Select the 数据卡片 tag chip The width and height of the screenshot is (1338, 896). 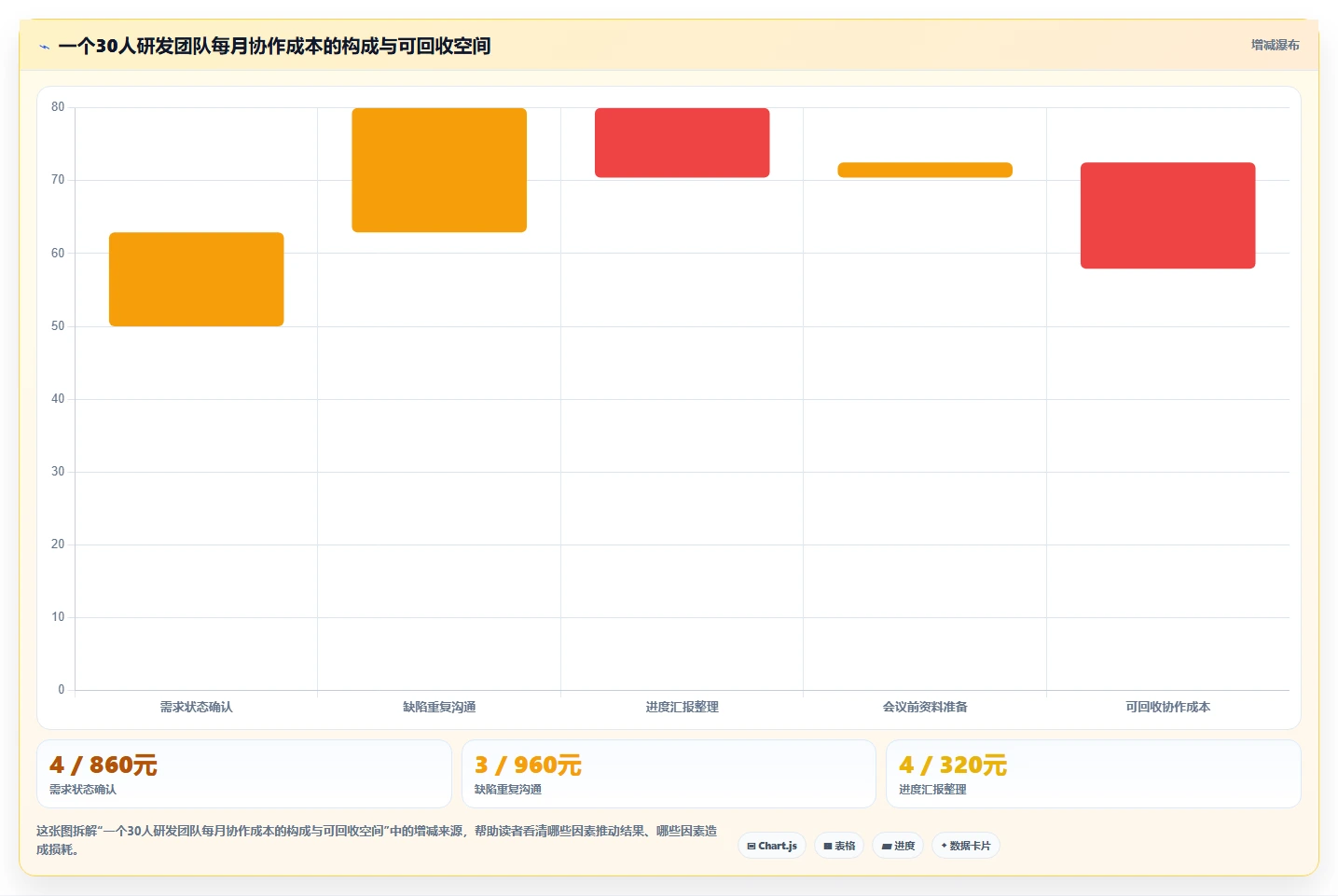point(966,846)
